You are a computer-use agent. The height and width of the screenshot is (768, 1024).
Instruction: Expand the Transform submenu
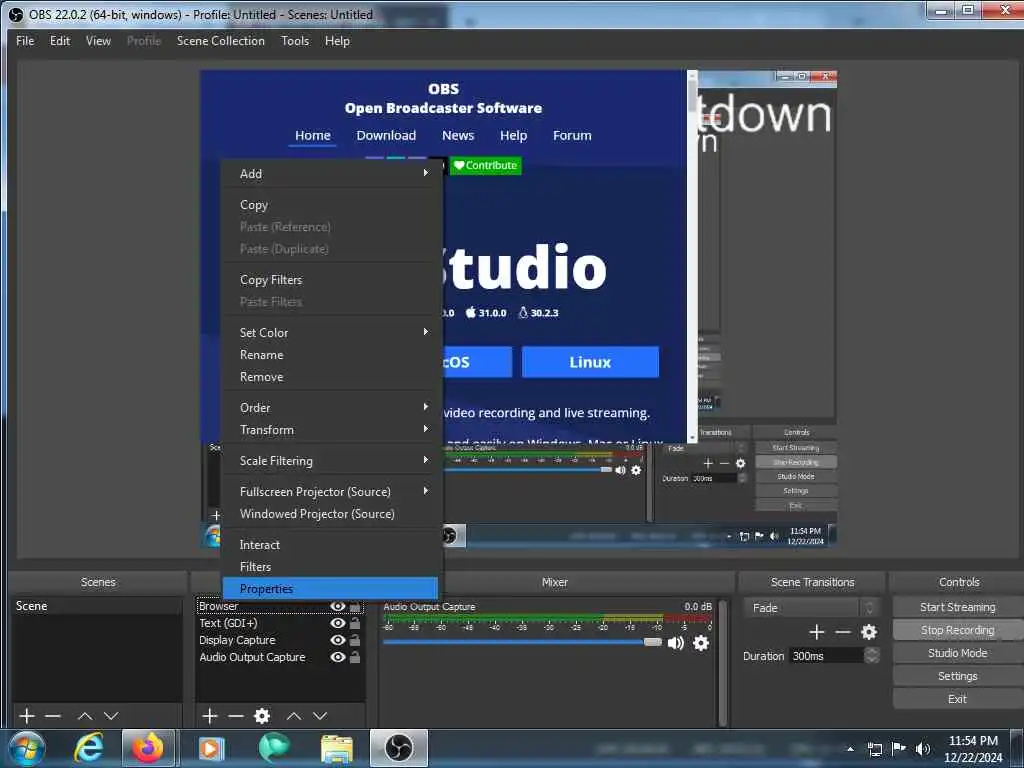click(x=330, y=430)
